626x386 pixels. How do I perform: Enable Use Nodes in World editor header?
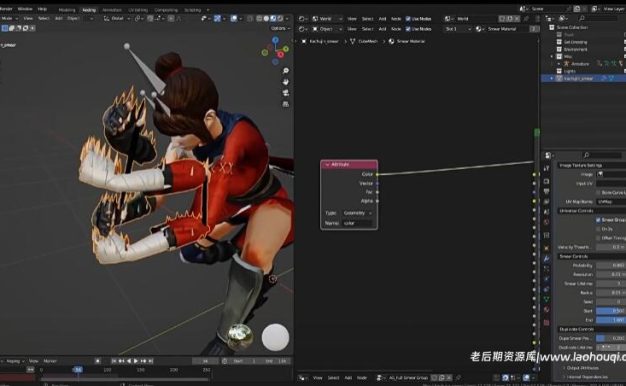click(408, 19)
